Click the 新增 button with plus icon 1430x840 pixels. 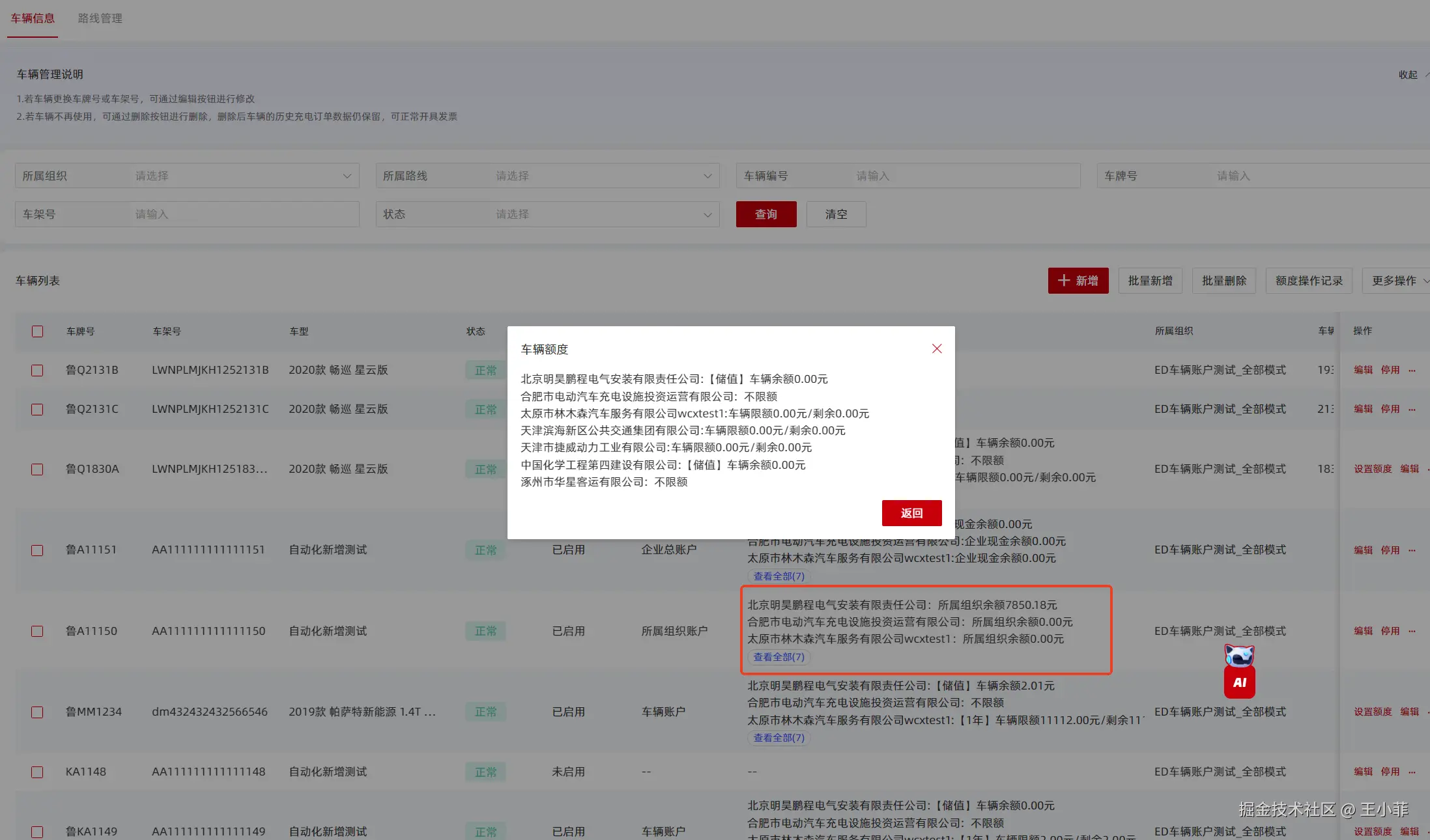click(x=1078, y=281)
